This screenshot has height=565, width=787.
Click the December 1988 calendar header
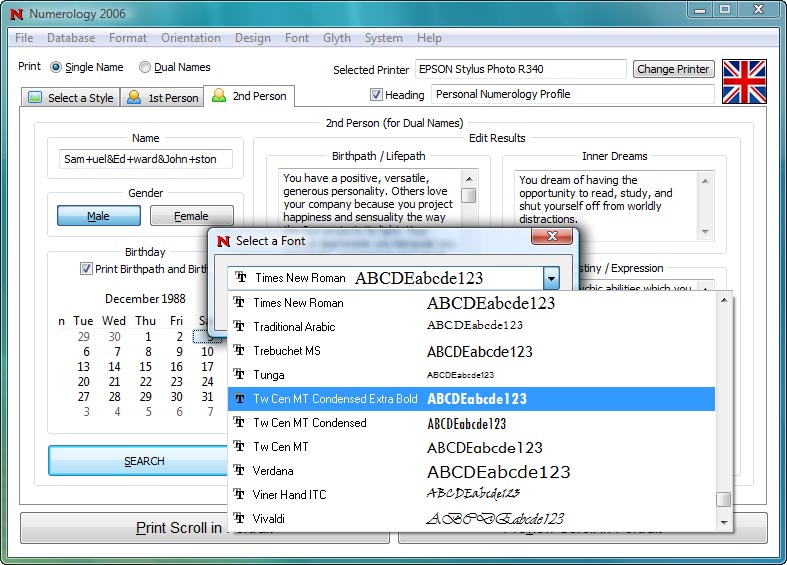[145, 299]
